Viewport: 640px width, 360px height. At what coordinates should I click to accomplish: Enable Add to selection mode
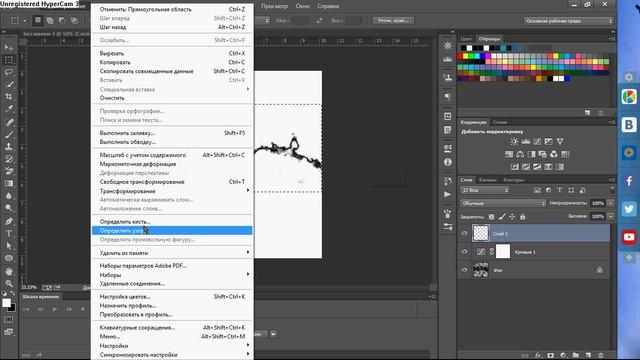click(x=50, y=20)
